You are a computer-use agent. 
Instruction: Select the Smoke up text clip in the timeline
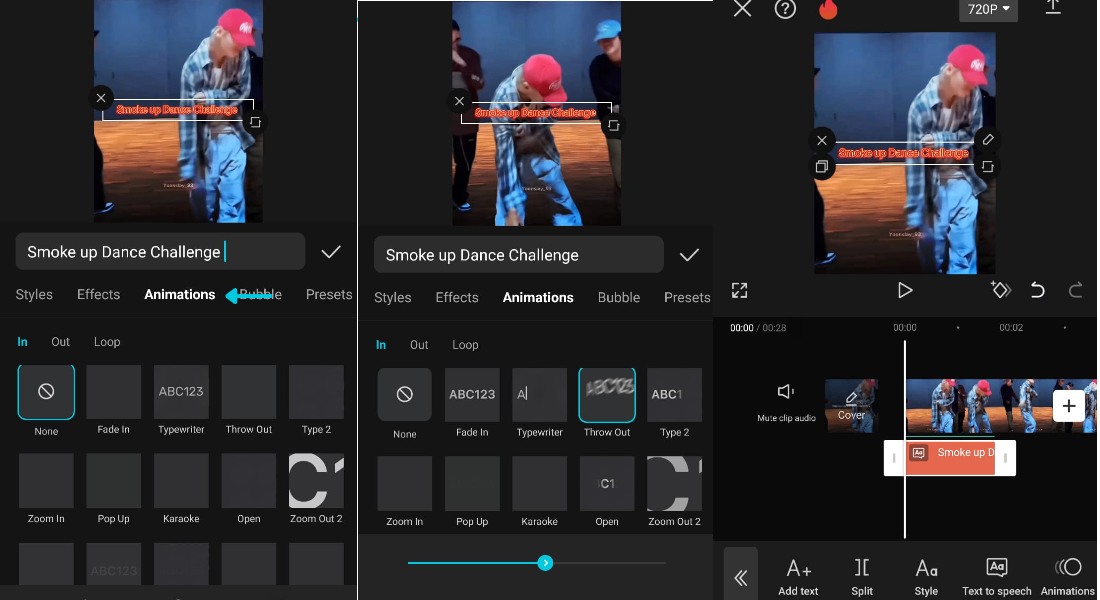[x=950, y=458]
